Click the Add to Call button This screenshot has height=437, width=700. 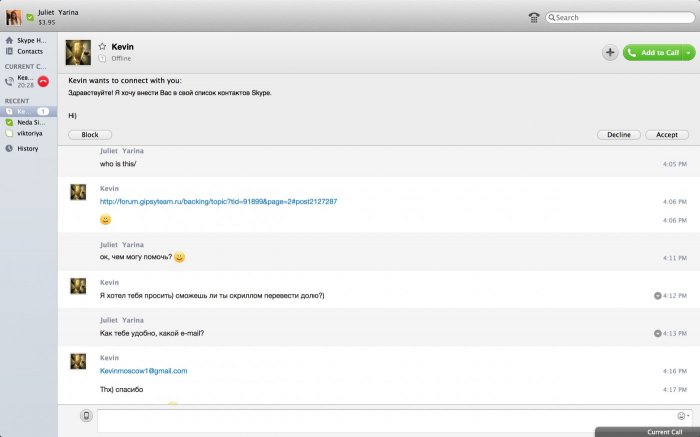(653, 53)
